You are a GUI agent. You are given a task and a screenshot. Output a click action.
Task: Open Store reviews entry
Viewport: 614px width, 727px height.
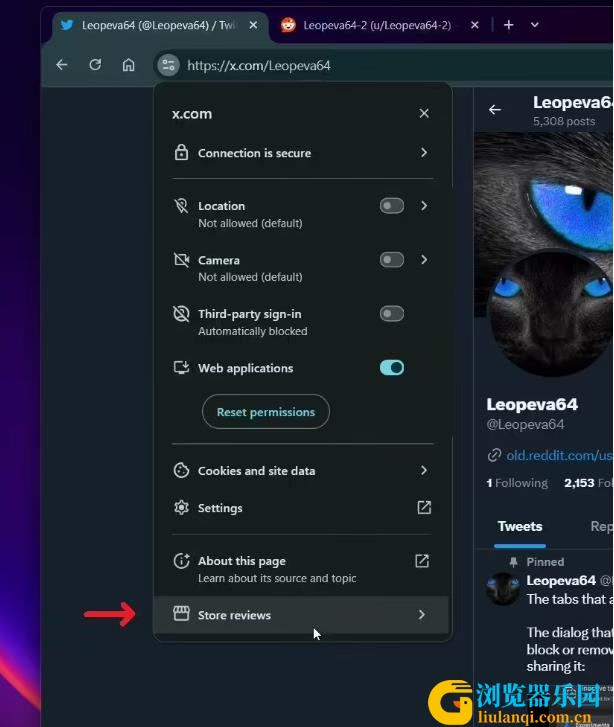point(301,615)
